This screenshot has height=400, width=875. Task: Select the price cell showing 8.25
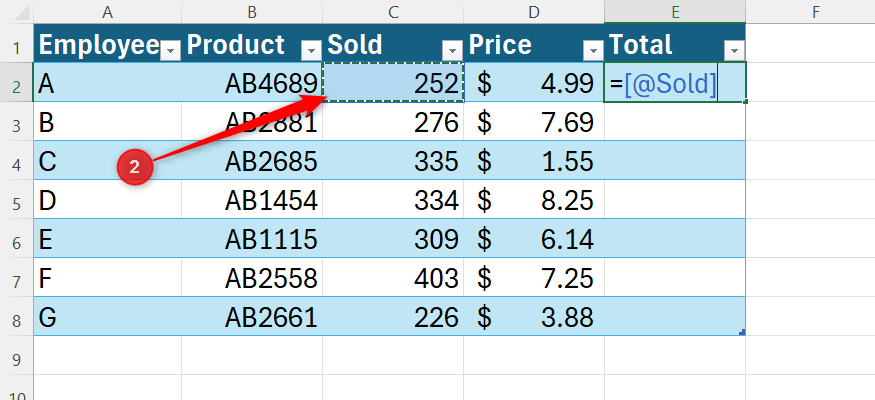[534, 200]
